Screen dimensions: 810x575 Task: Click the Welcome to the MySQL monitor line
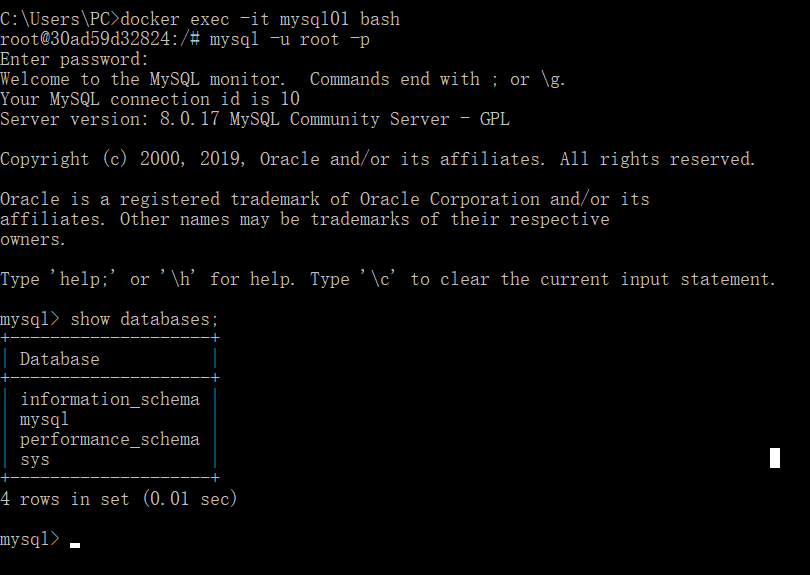point(283,80)
